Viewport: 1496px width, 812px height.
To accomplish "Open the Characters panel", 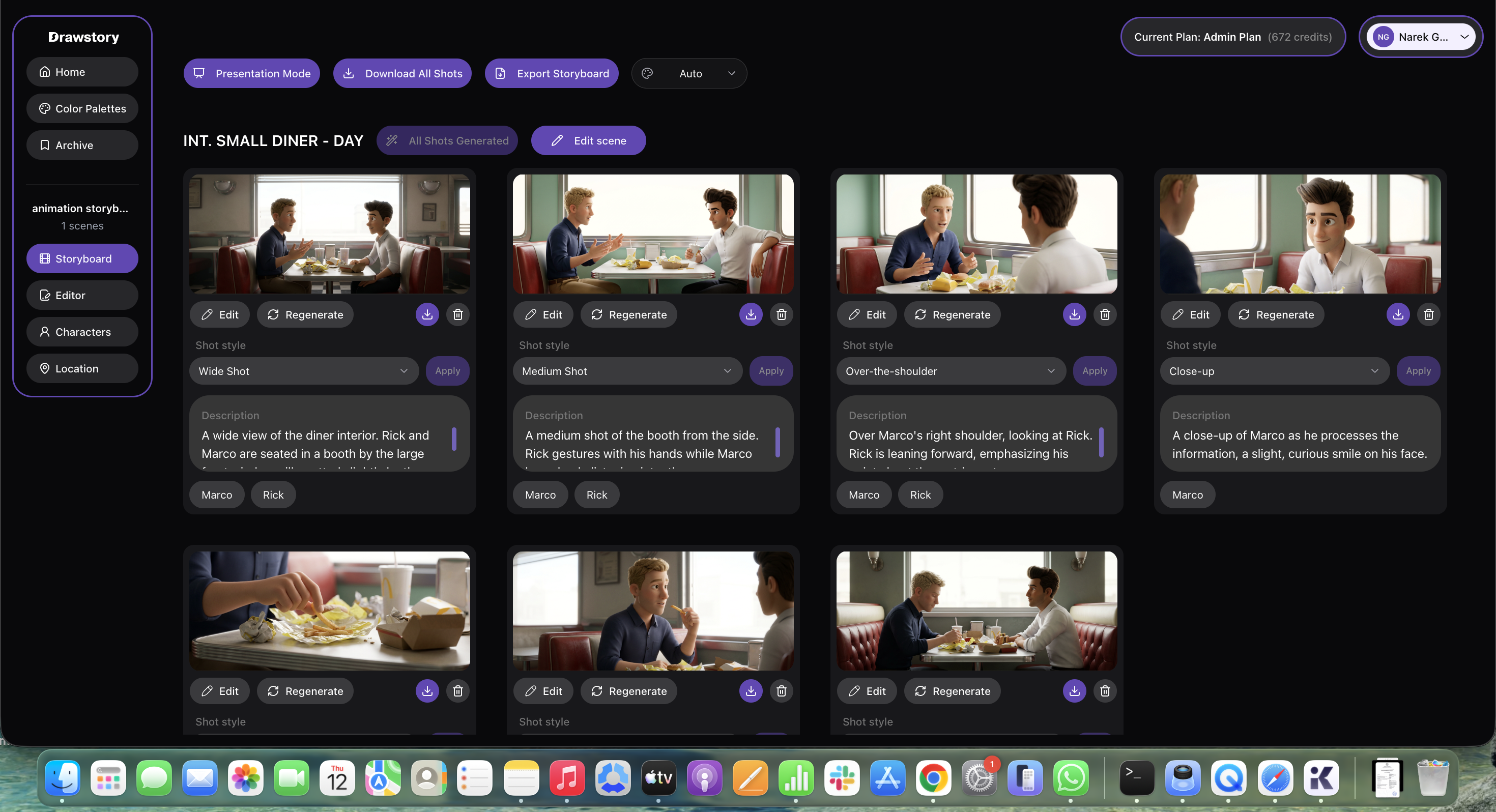I will [x=82, y=332].
